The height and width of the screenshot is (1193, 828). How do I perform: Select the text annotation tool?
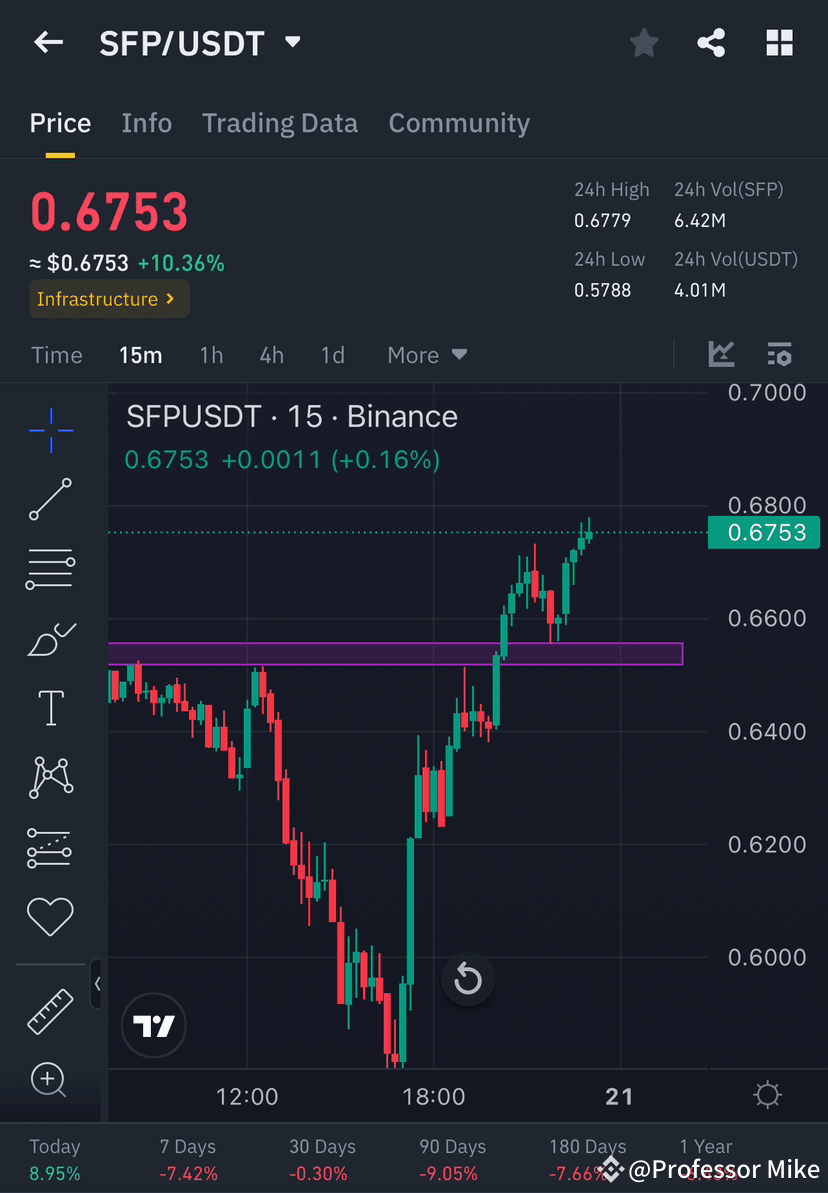point(50,707)
